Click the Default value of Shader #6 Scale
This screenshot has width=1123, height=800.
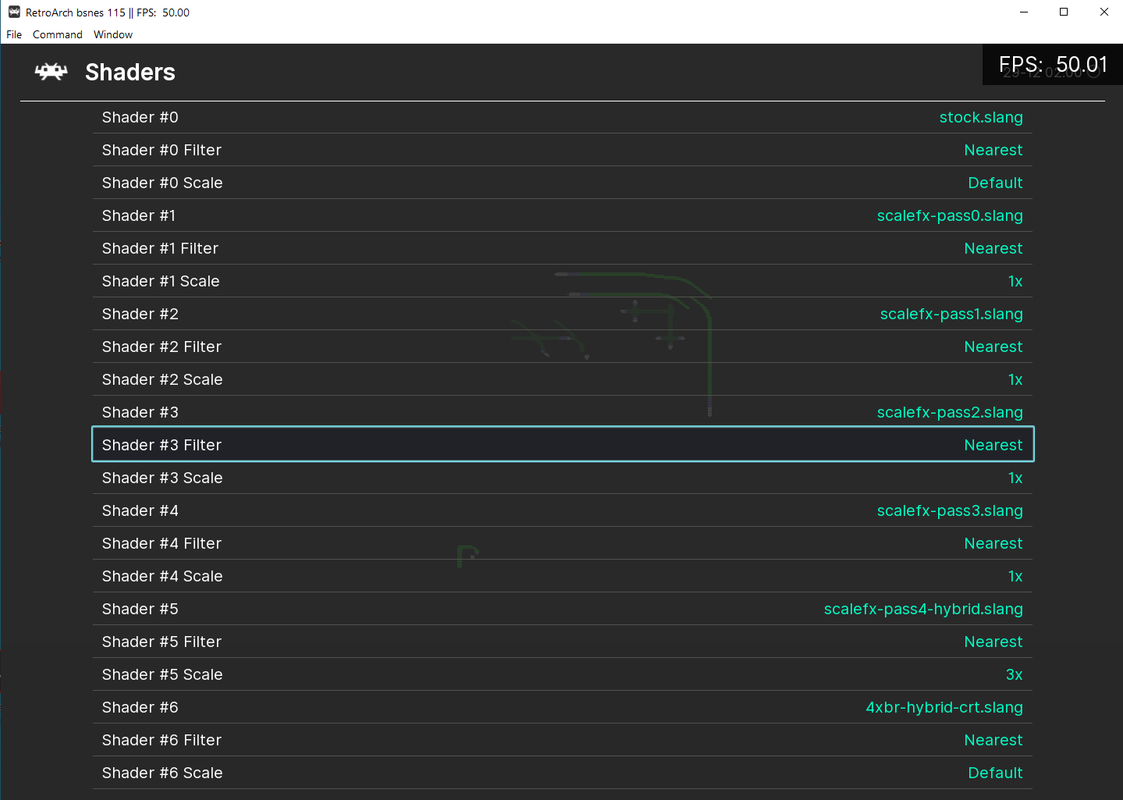click(995, 773)
